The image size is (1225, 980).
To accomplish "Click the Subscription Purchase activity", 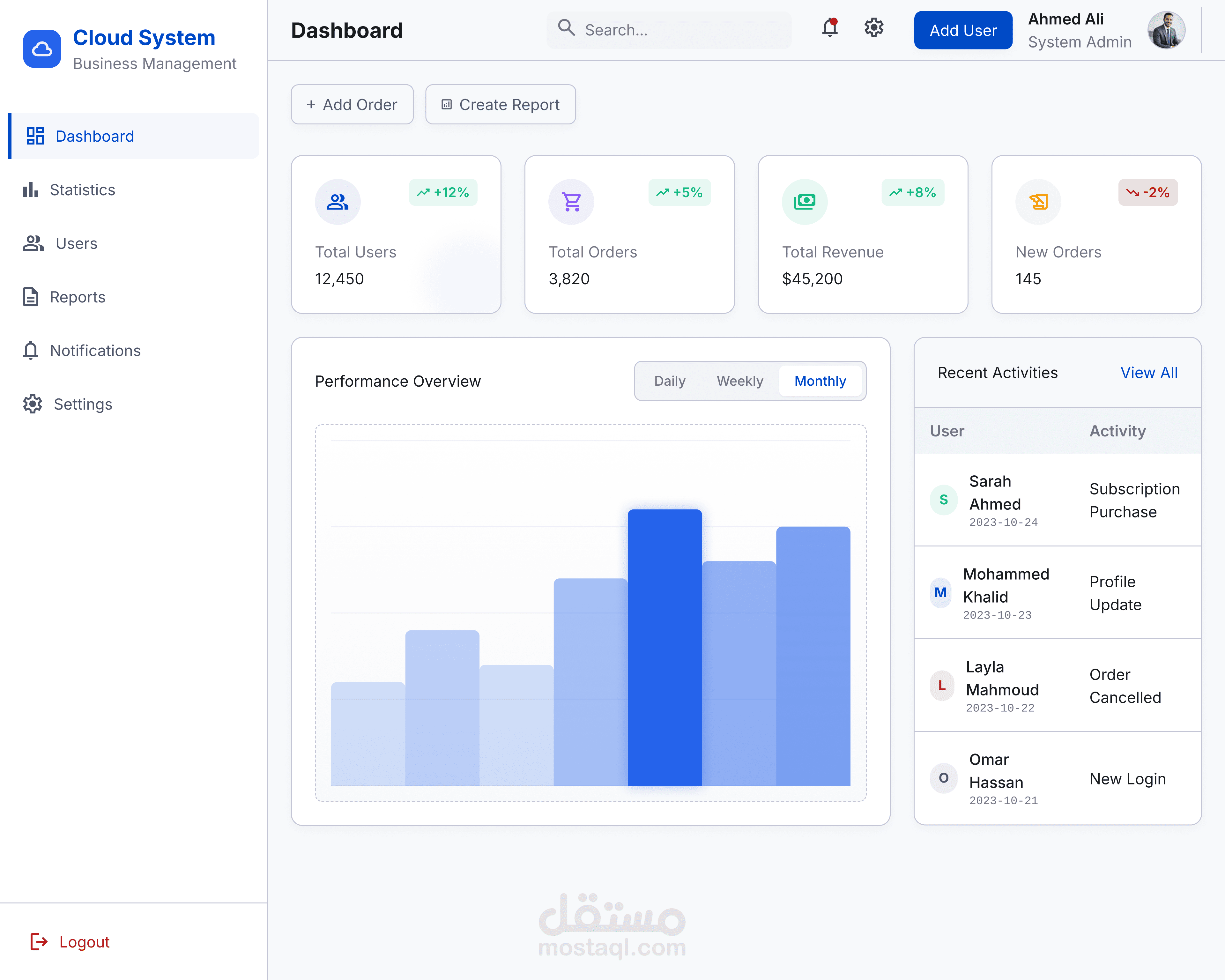I will [1134, 501].
